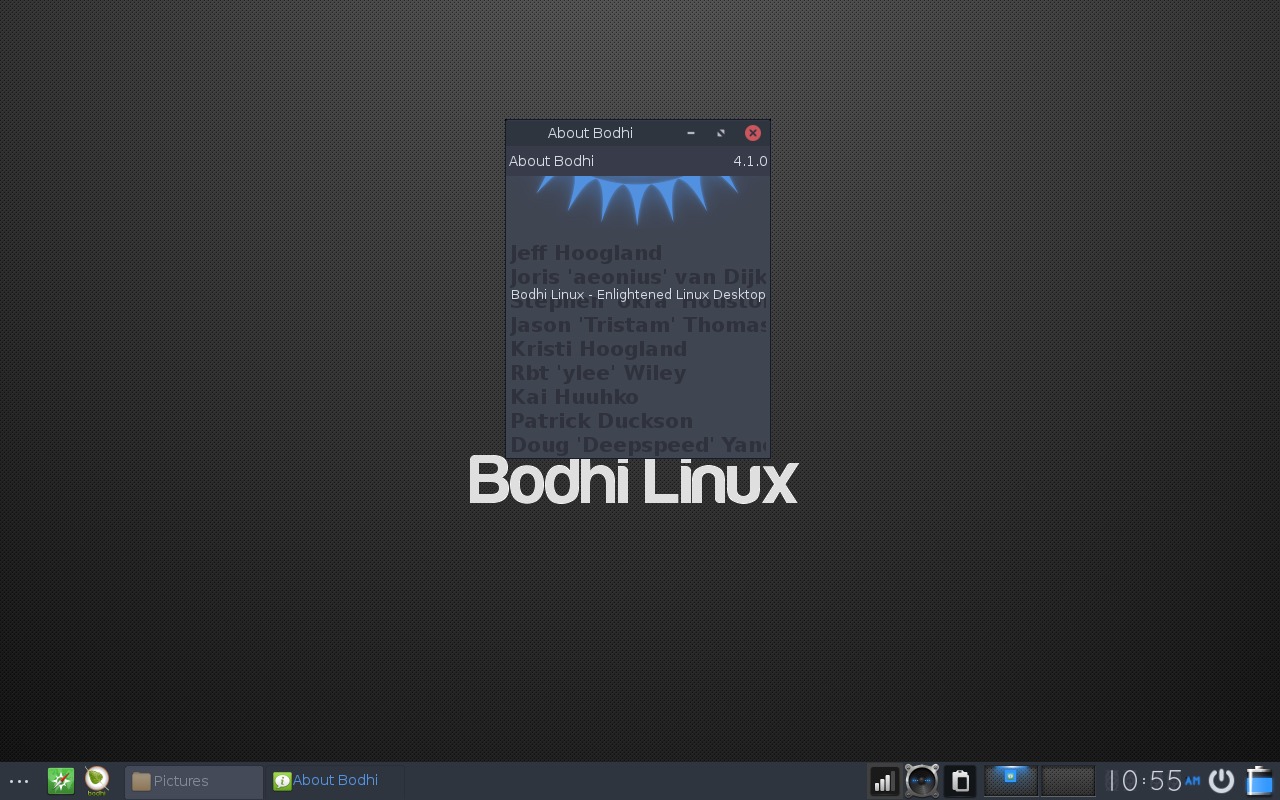
Task: Click the battery status icon
Action: [1259, 781]
